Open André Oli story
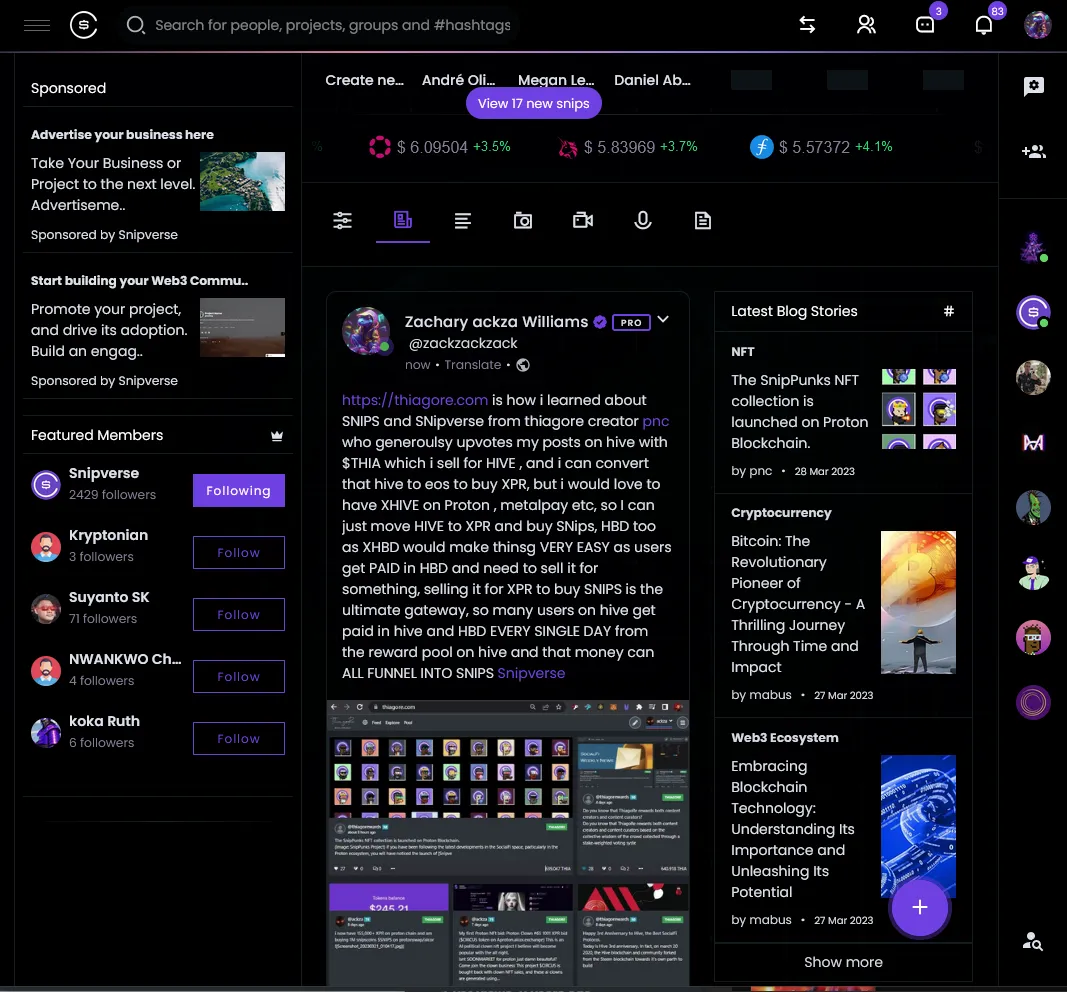 459,80
